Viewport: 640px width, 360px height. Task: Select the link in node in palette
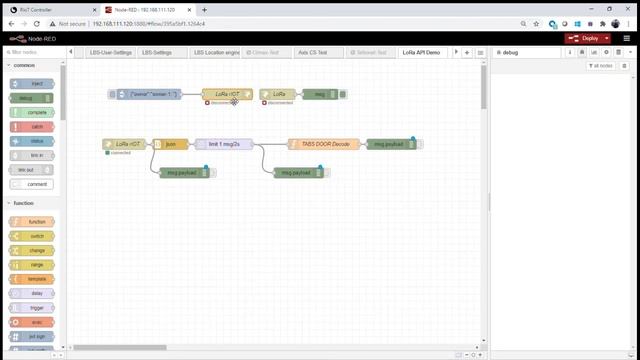(32, 156)
